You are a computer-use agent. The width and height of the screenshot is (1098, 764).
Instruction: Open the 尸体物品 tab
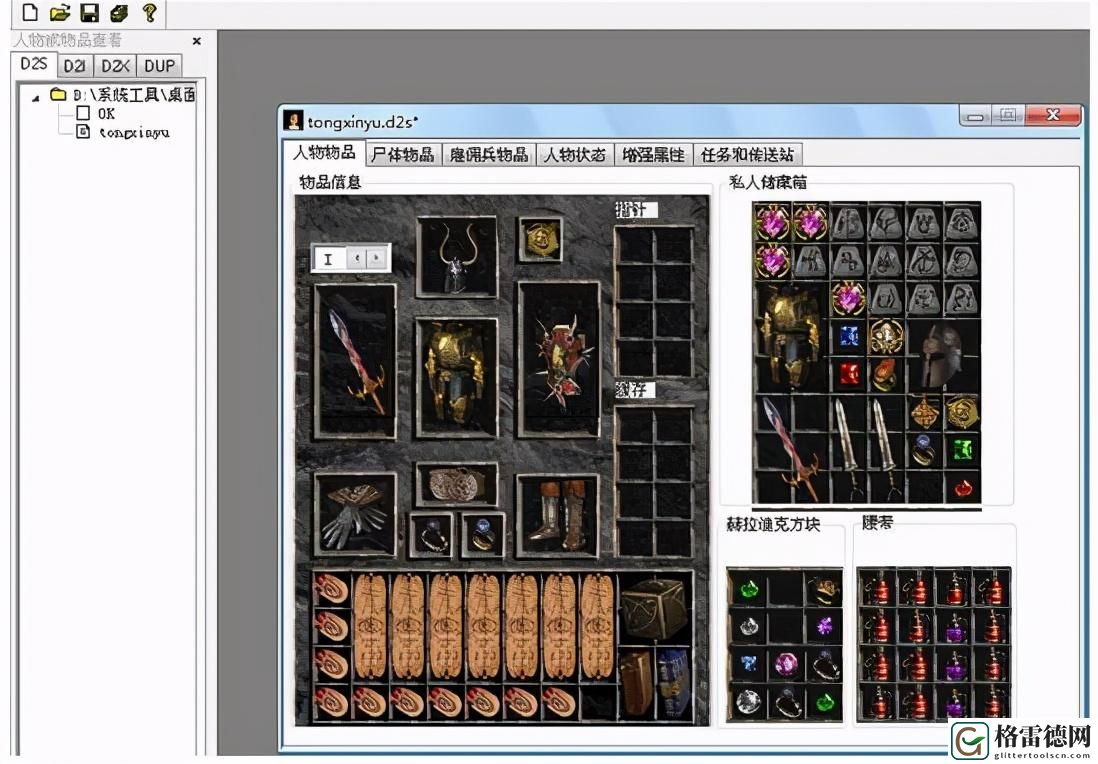(403, 155)
